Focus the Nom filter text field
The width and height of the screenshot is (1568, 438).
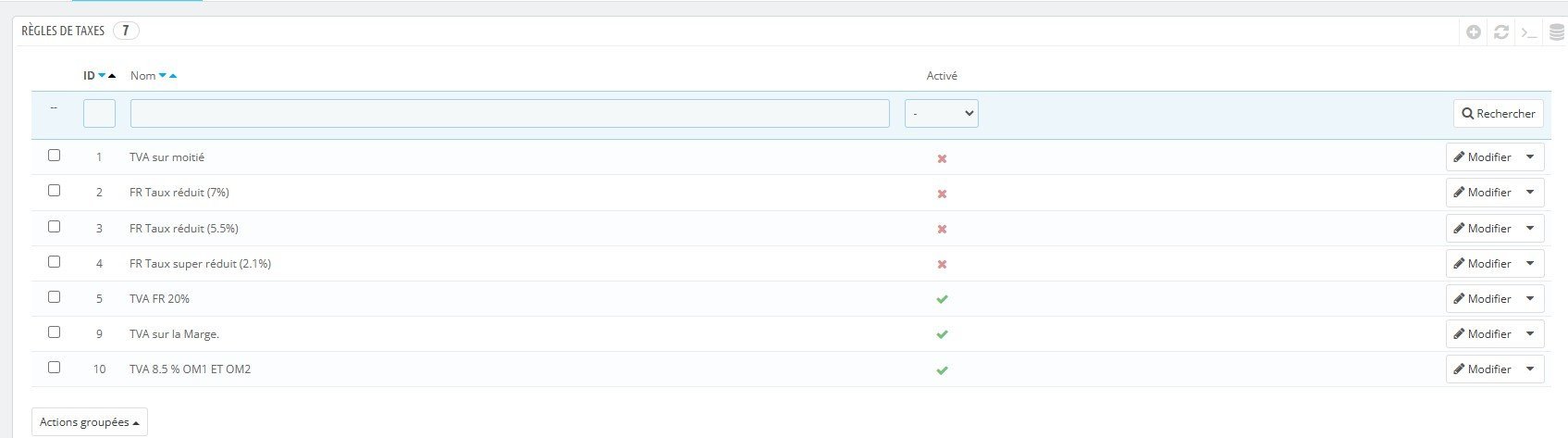tap(510, 113)
